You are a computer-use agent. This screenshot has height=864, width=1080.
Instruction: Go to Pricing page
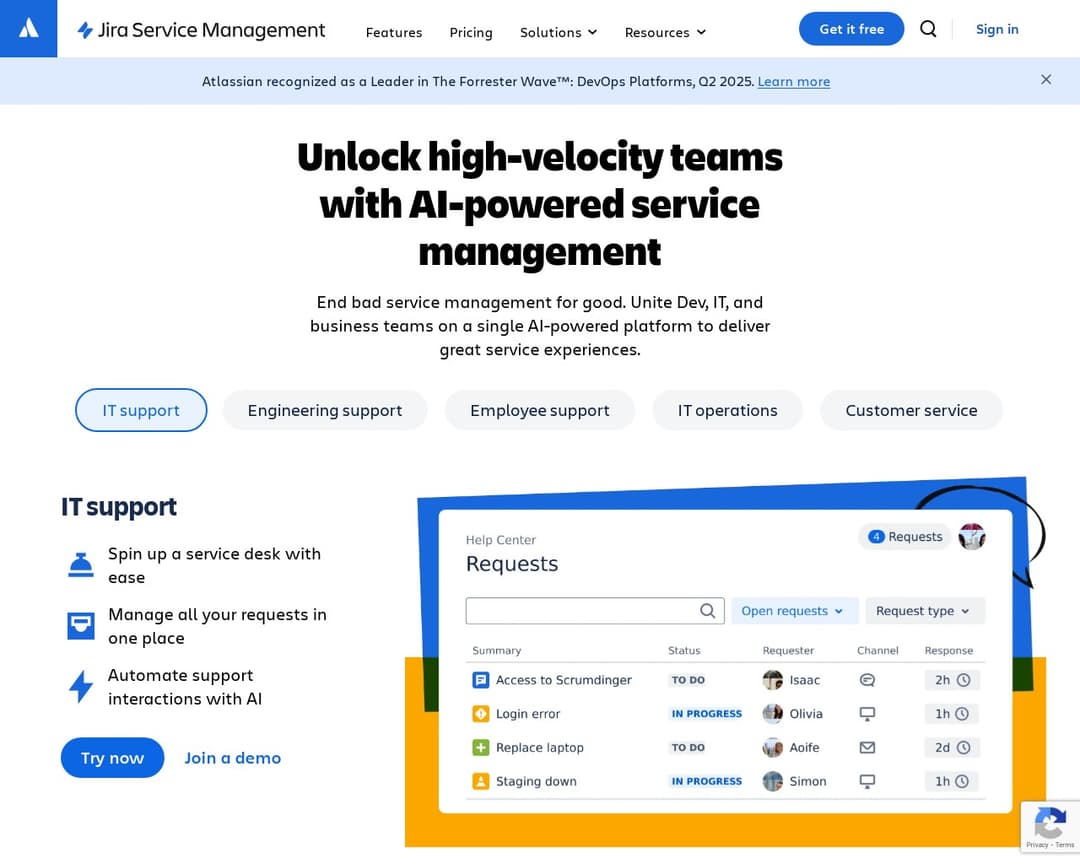(x=471, y=32)
